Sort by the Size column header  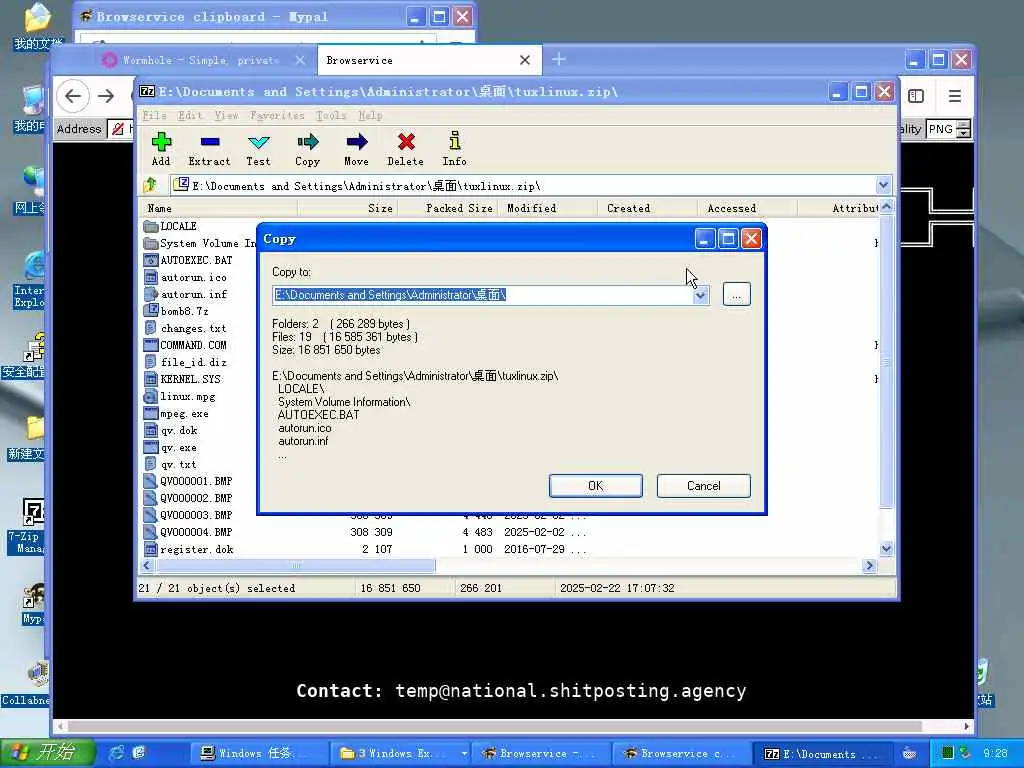click(347, 208)
